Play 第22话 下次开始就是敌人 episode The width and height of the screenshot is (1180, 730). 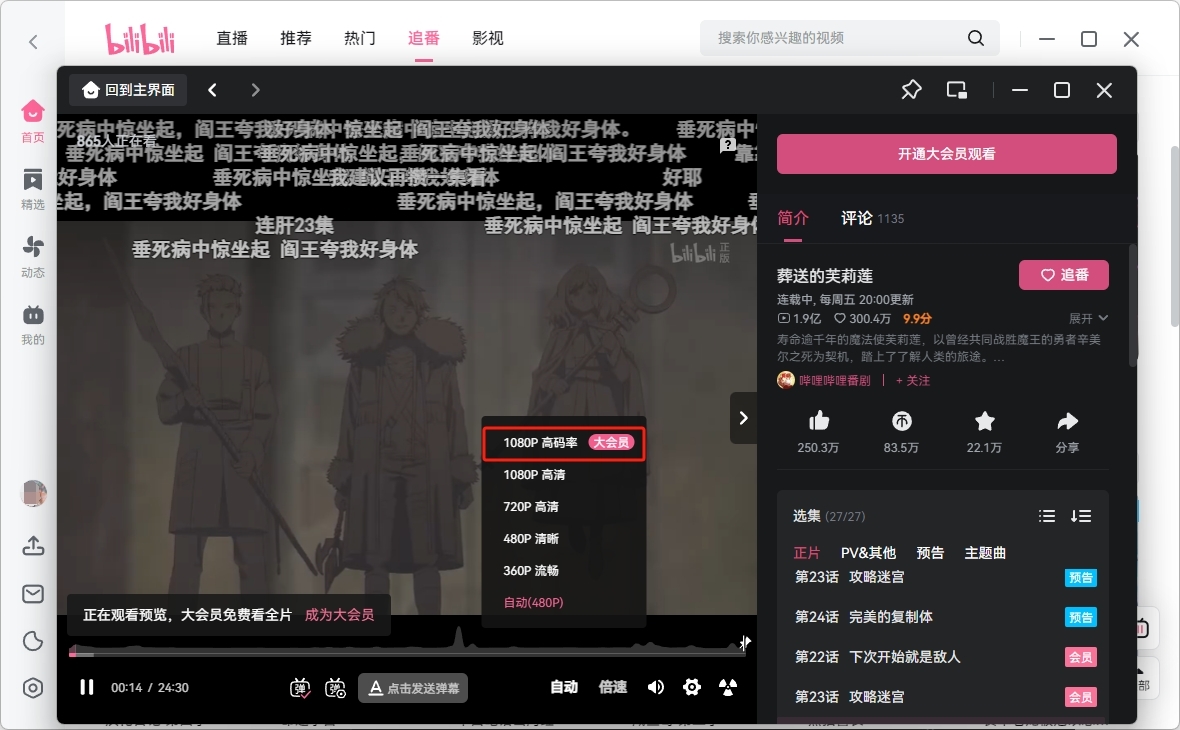click(945, 657)
